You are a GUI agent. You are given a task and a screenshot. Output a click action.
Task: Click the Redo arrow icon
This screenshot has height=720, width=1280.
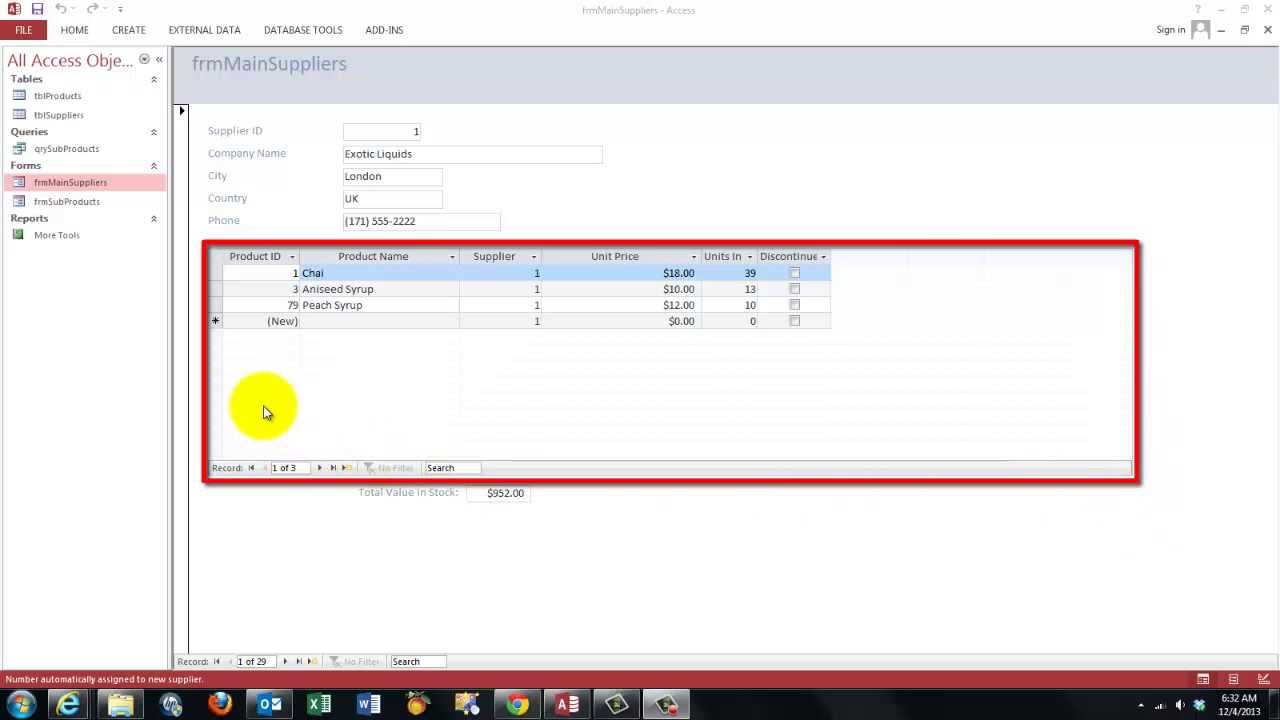(x=91, y=9)
